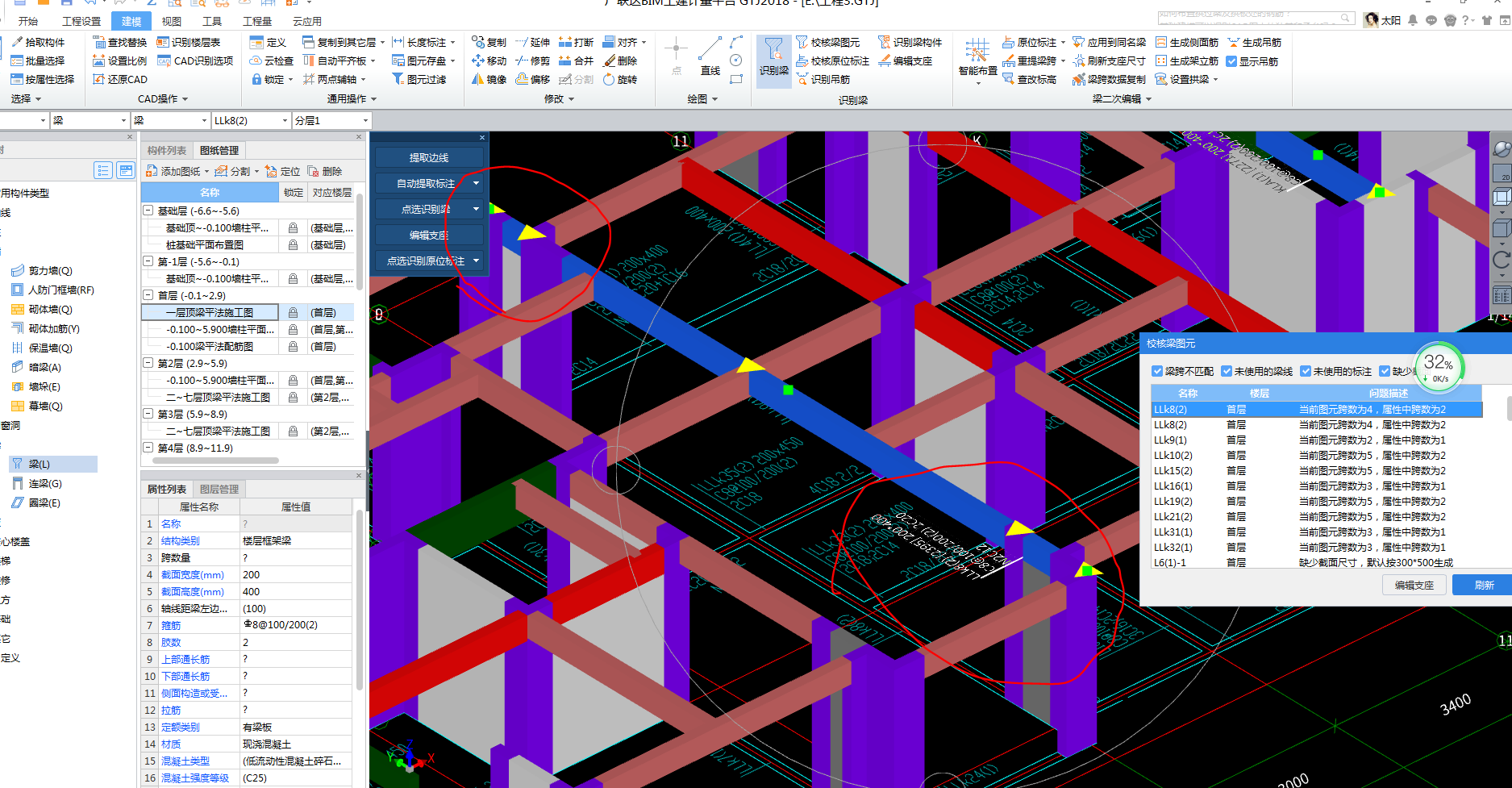Choose the 修剪 trim tool
Viewport: 1512px width, 788px height.
[x=533, y=60]
